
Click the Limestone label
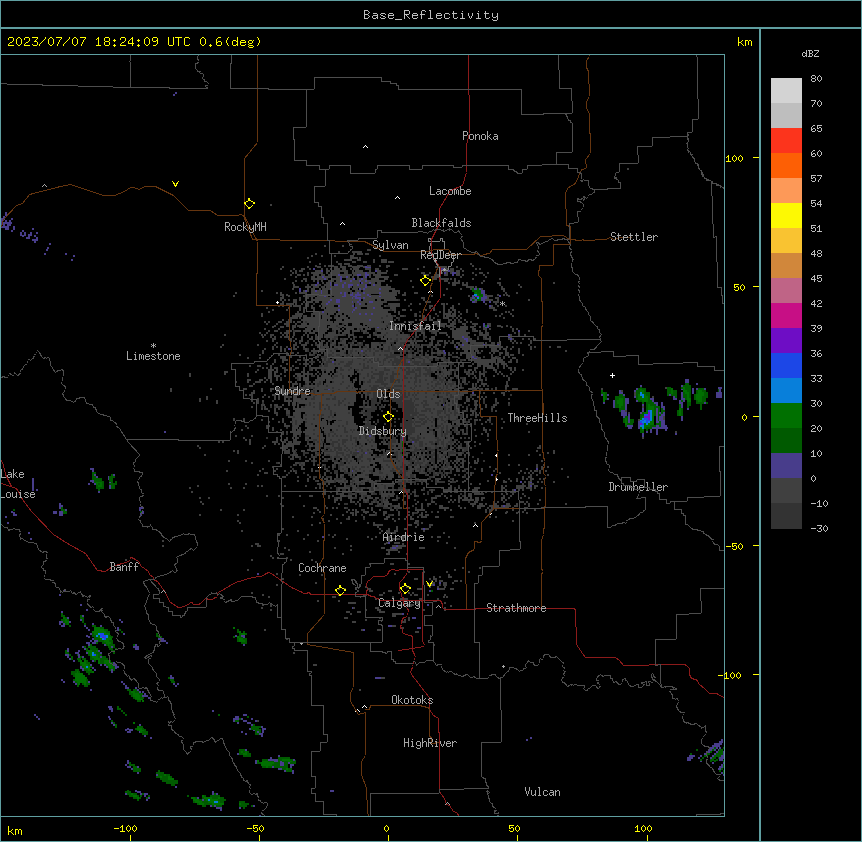(153, 356)
